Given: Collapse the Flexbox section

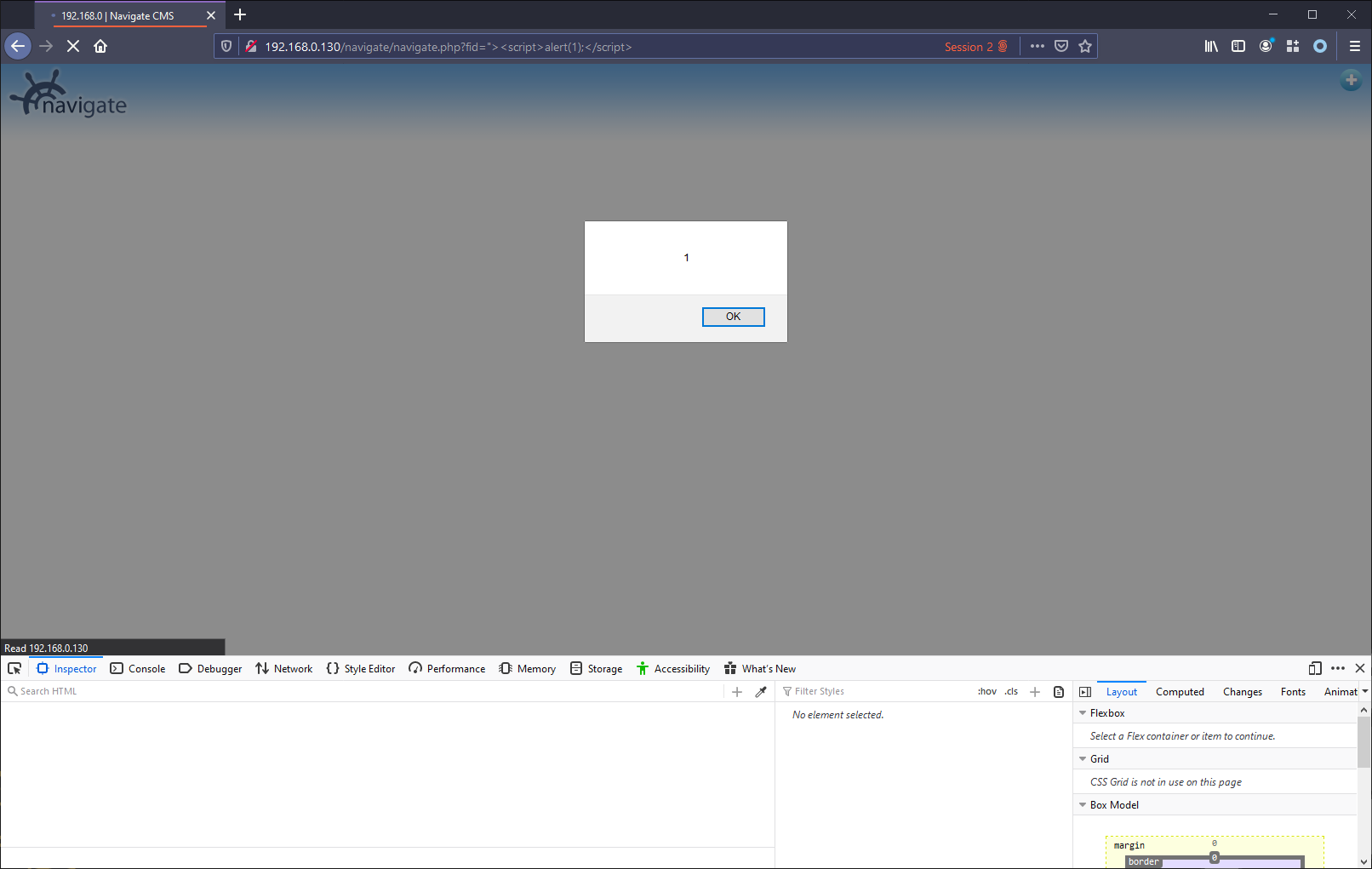Looking at the screenshot, I should [1083, 713].
